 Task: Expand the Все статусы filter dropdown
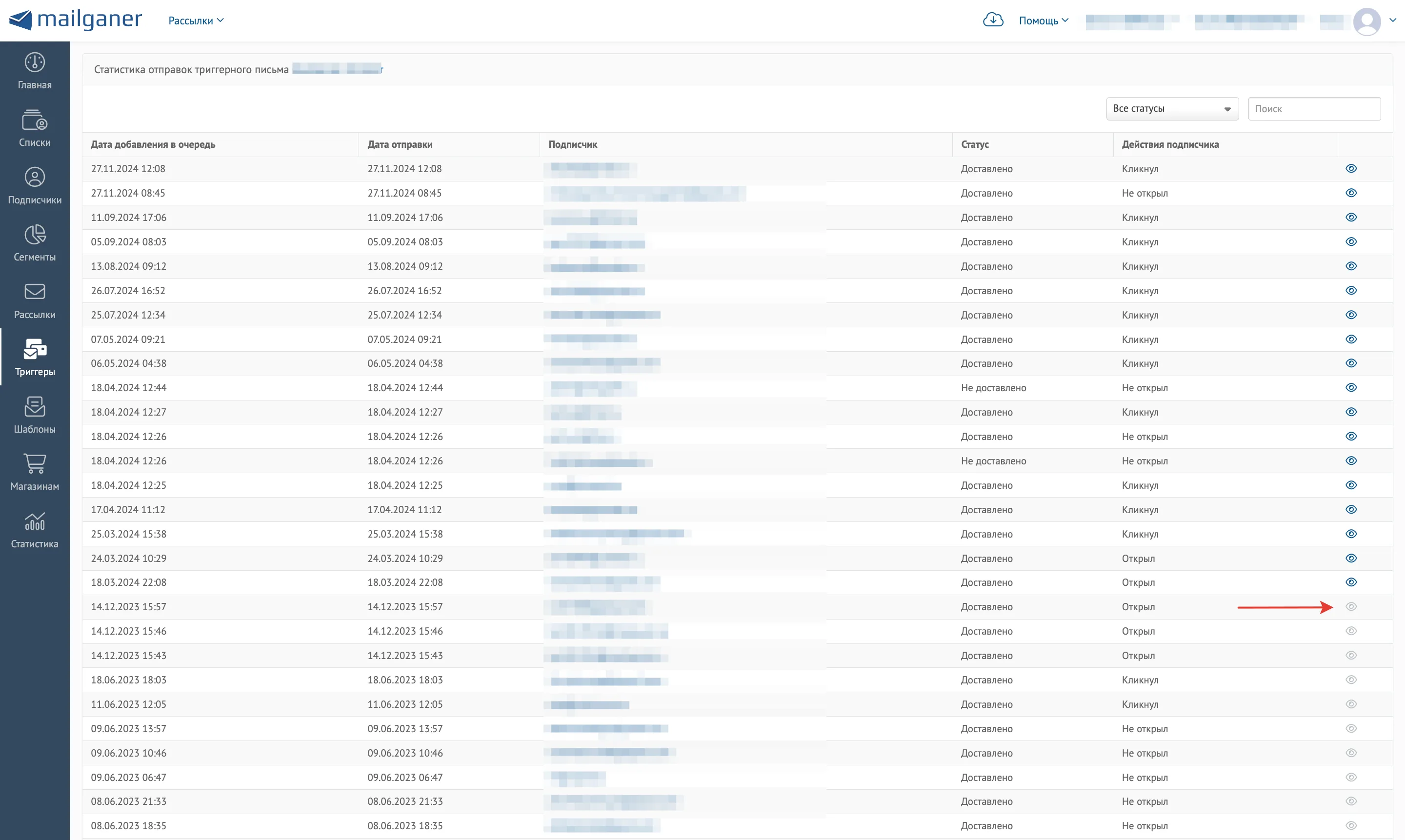(x=1172, y=109)
